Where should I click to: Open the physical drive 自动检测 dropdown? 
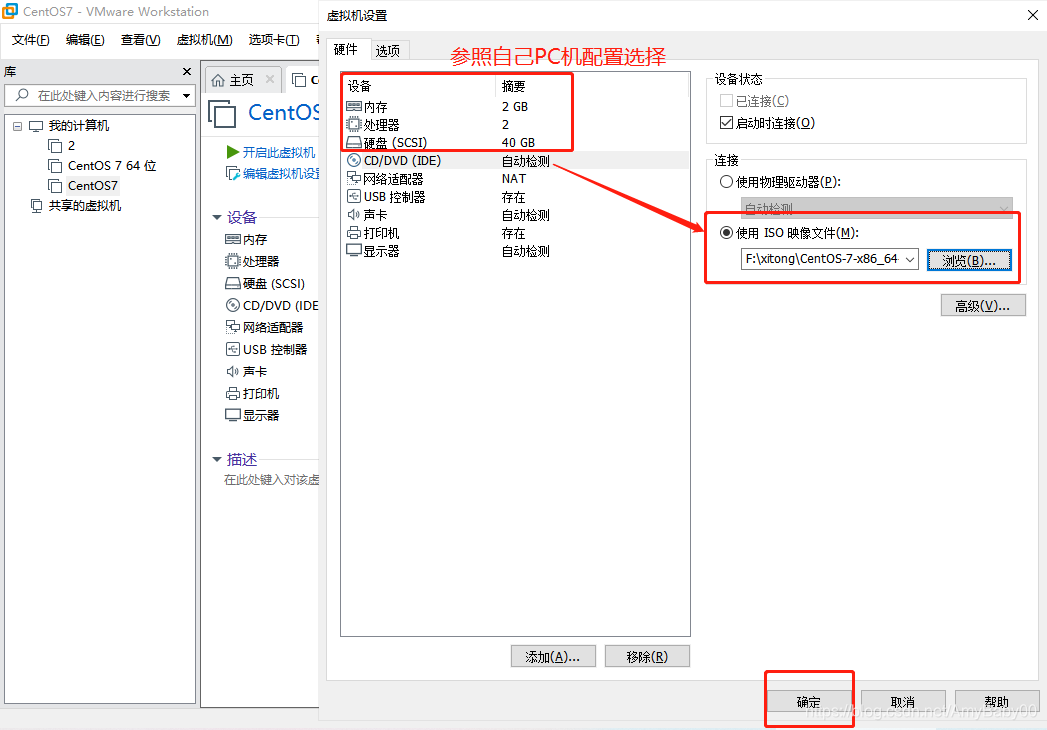pyautogui.click(x=877, y=208)
